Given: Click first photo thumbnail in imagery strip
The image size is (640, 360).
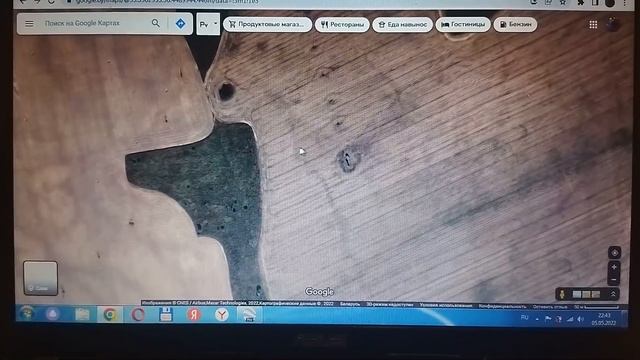Looking at the screenshot, I should pos(577,294).
